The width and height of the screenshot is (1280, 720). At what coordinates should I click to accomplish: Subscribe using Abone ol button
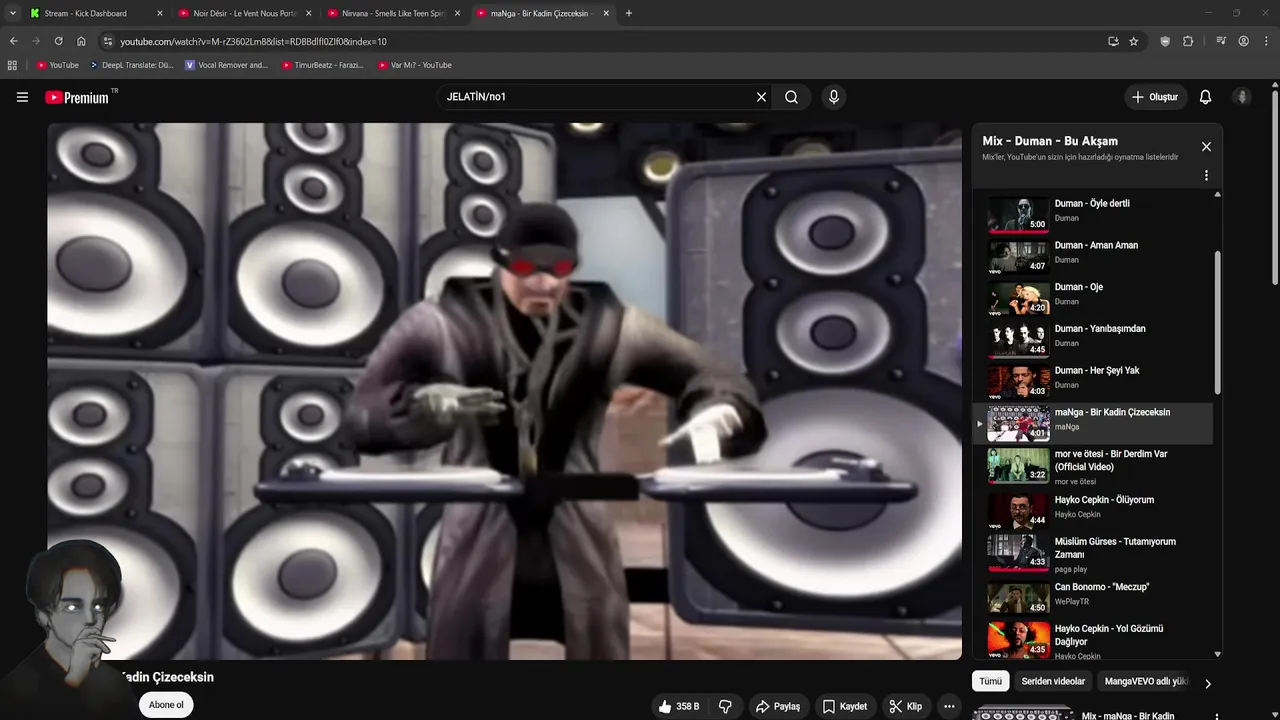click(166, 705)
